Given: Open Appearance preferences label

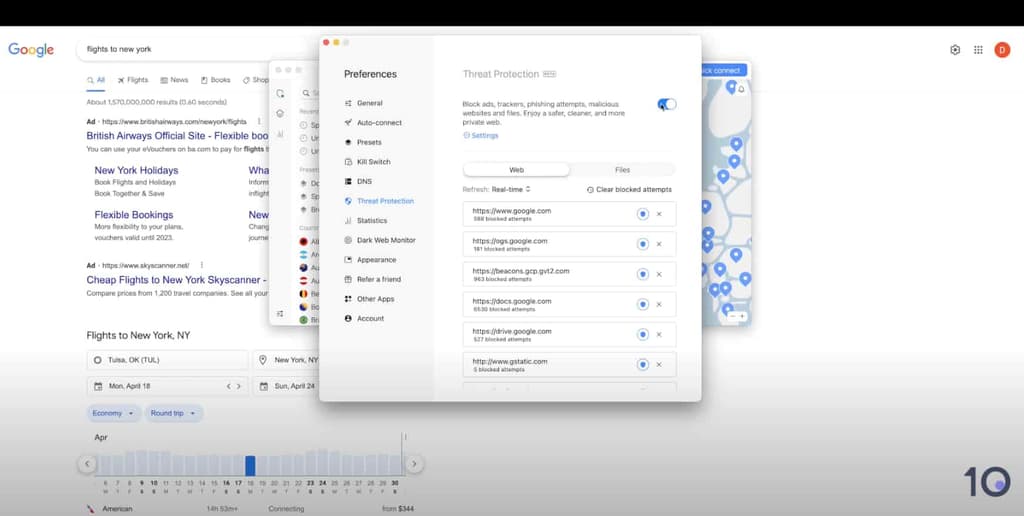Looking at the screenshot, I should [x=376, y=260].
